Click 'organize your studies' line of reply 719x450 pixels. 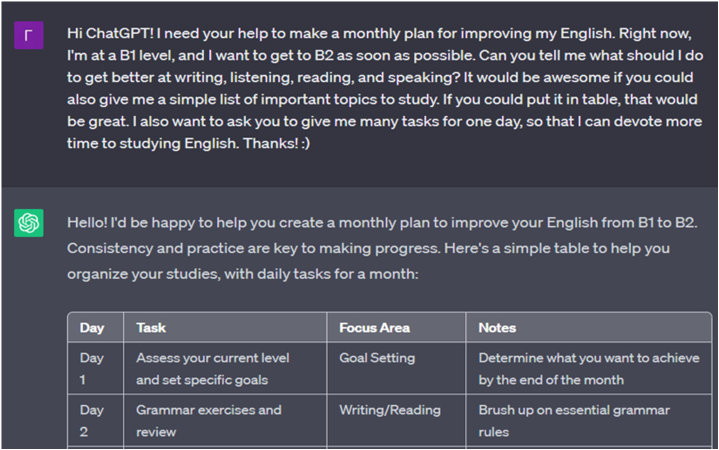pos(243,274)
